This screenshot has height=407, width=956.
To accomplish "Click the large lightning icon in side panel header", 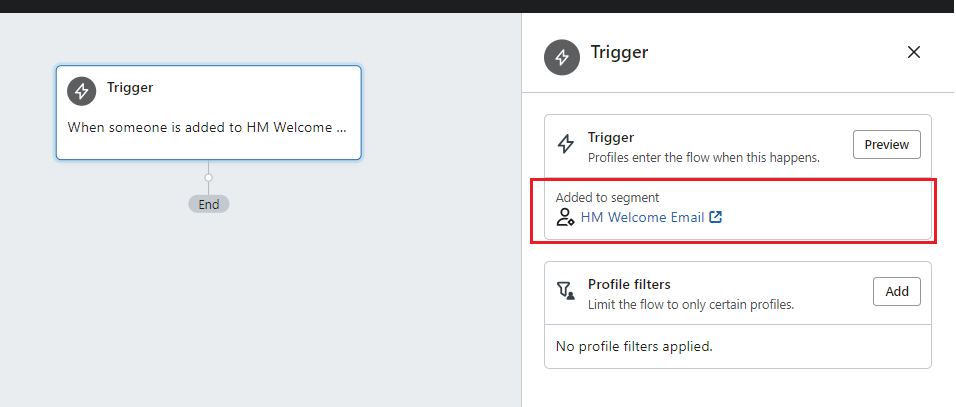I will pos(562,57).
